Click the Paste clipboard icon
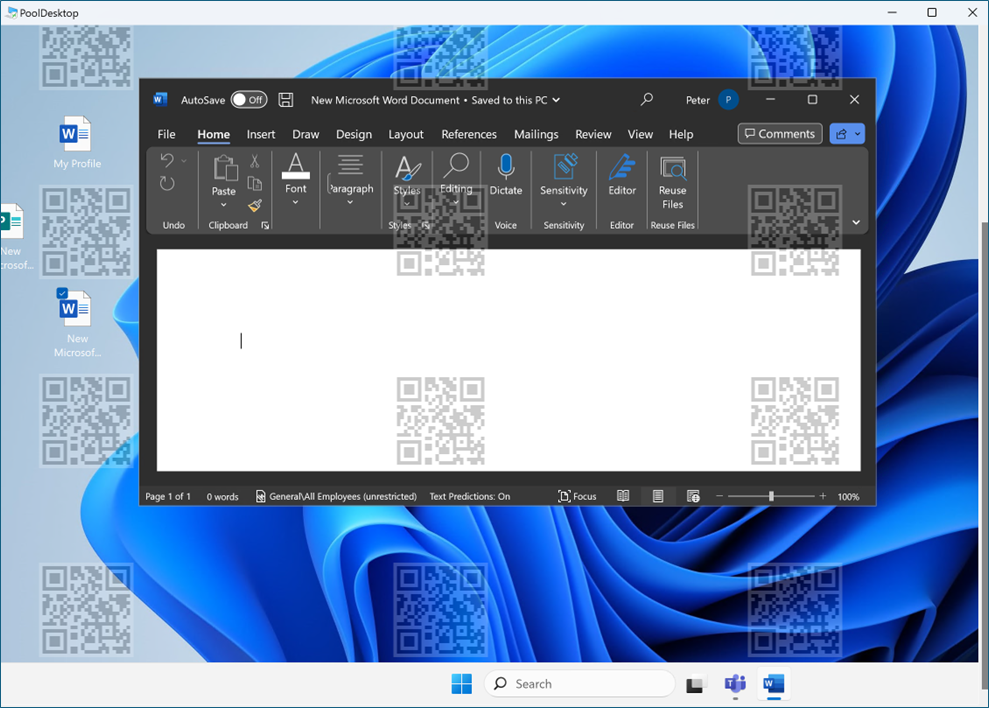Image resolution: width=989 pixels, height=708 pixels. [224, 168]
